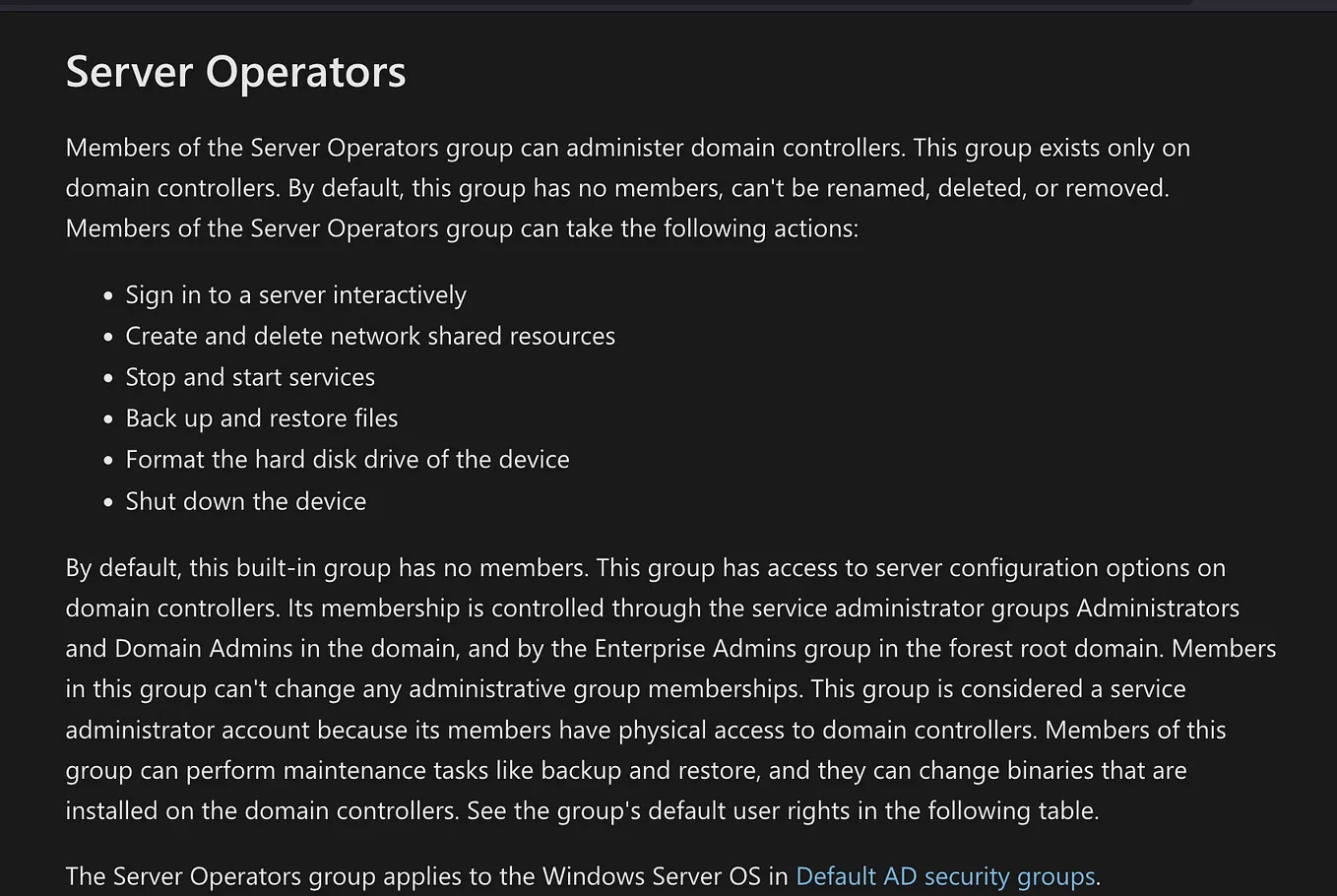The height and width of the screenshot is (896, 1337).
Task: Click the words 'Domain Admins' in the paragraph
Action: click(x=204, y=649)
